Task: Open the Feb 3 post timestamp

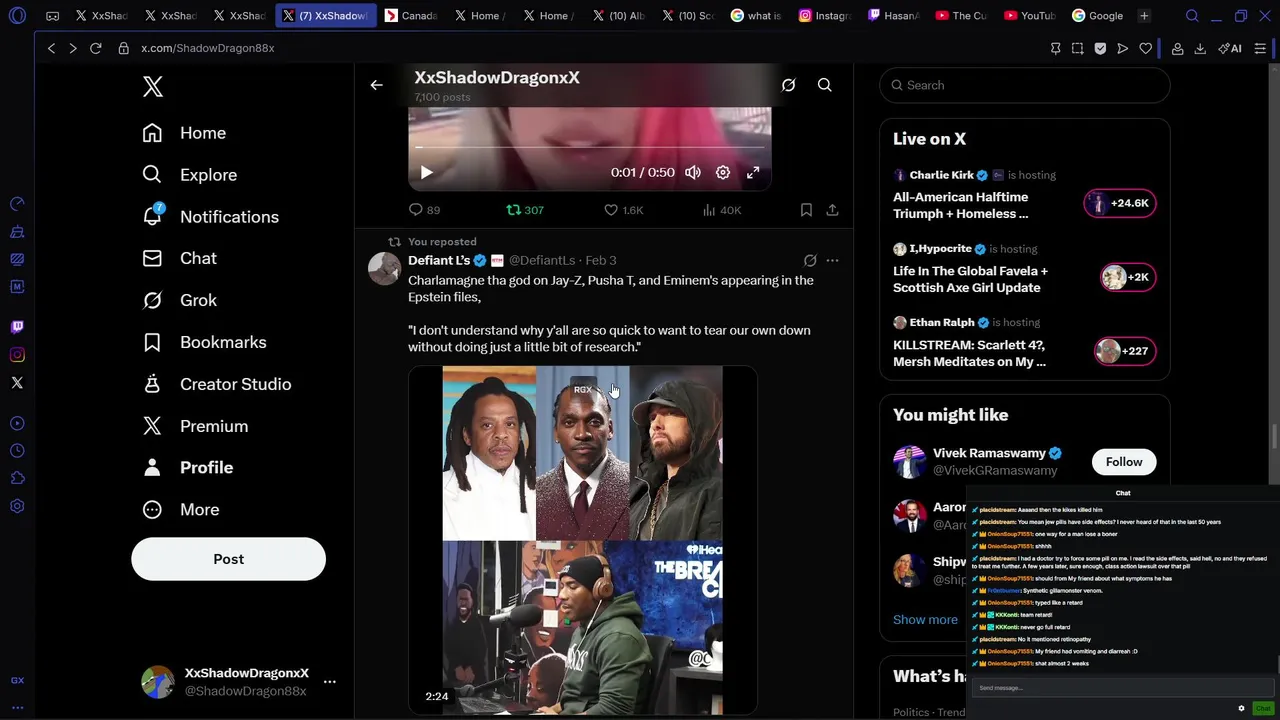Action: pyautogui.click(x=601, y=260)
